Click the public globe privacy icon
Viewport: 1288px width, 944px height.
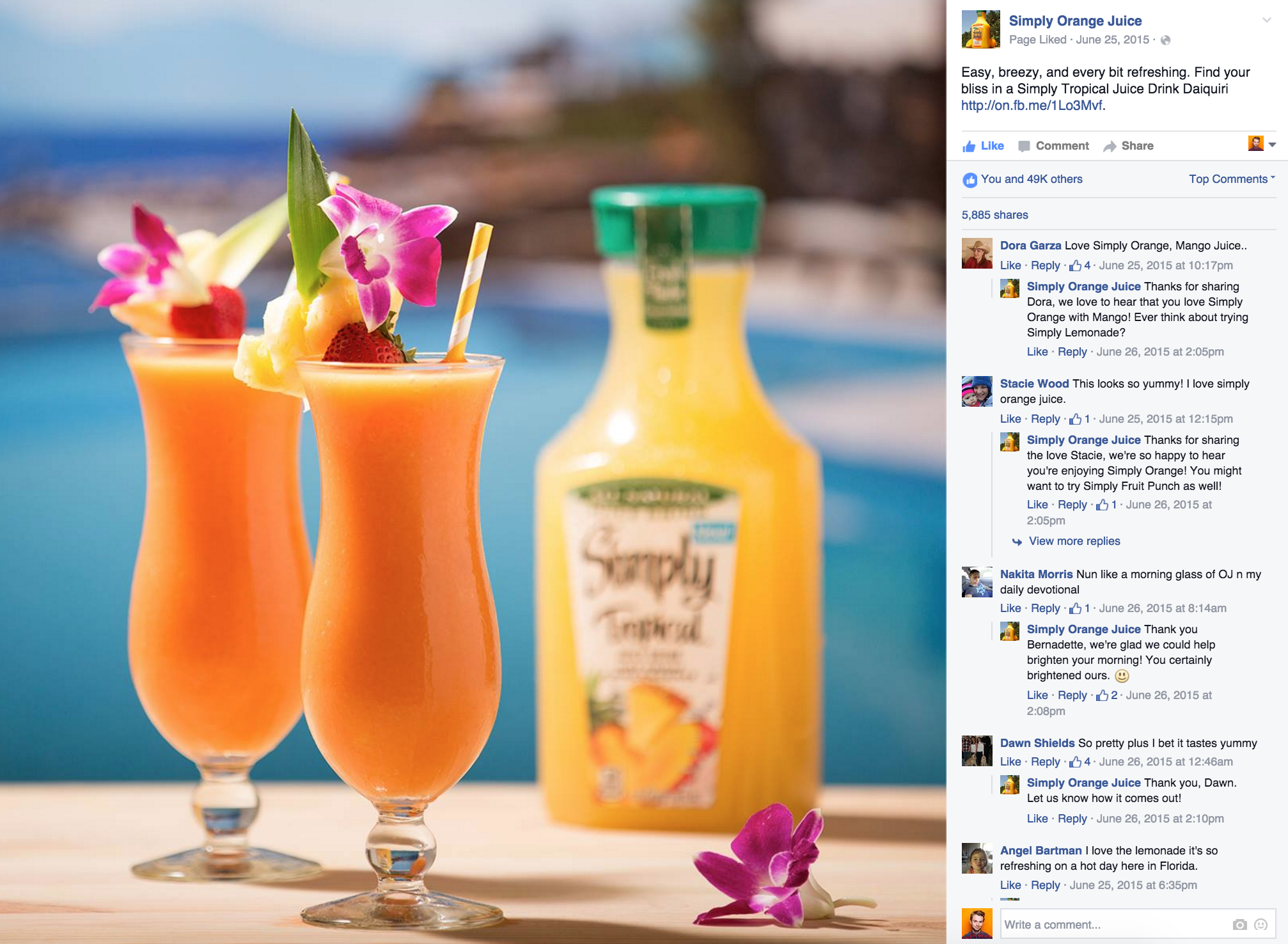pos(1165,40)
